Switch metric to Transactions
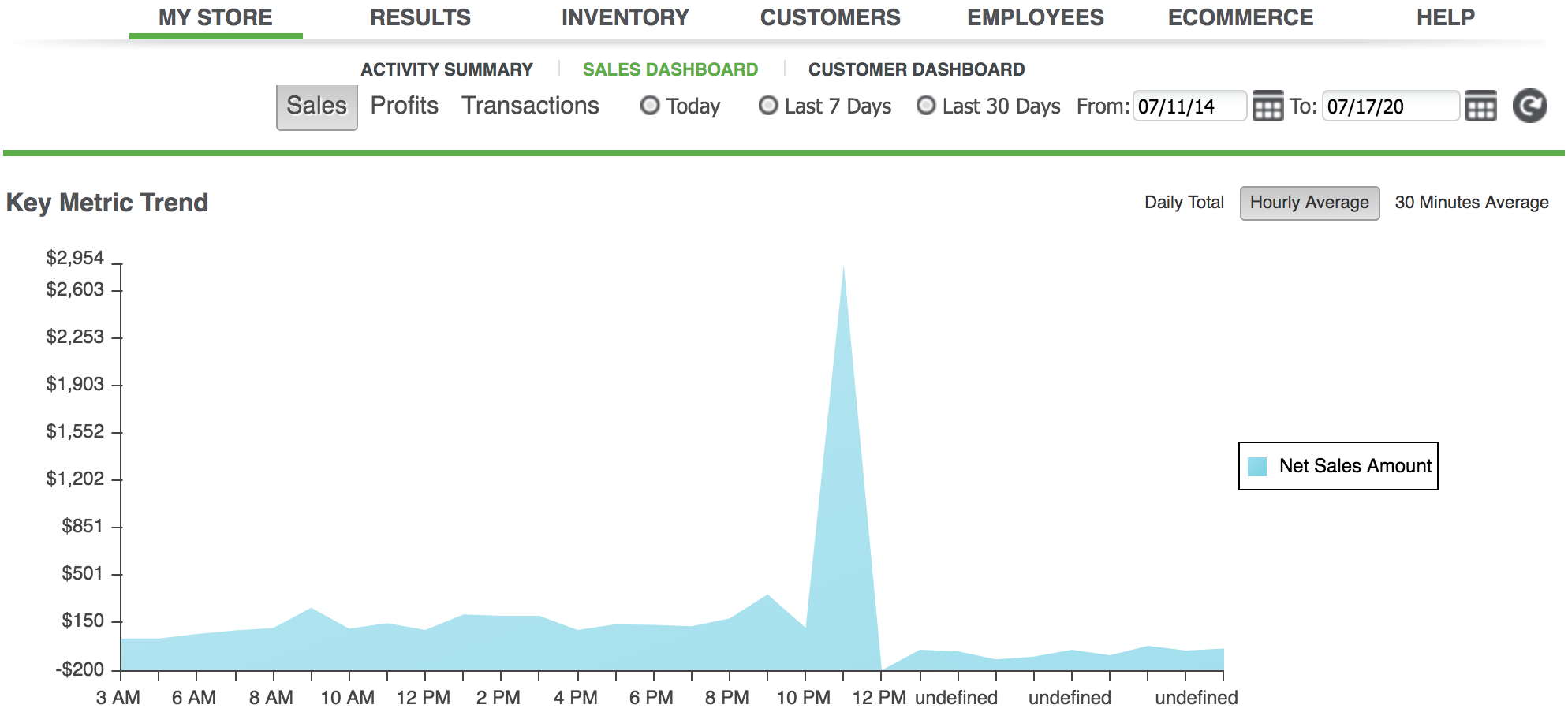This screenshot has height=727, width=1568. [531, 106]
